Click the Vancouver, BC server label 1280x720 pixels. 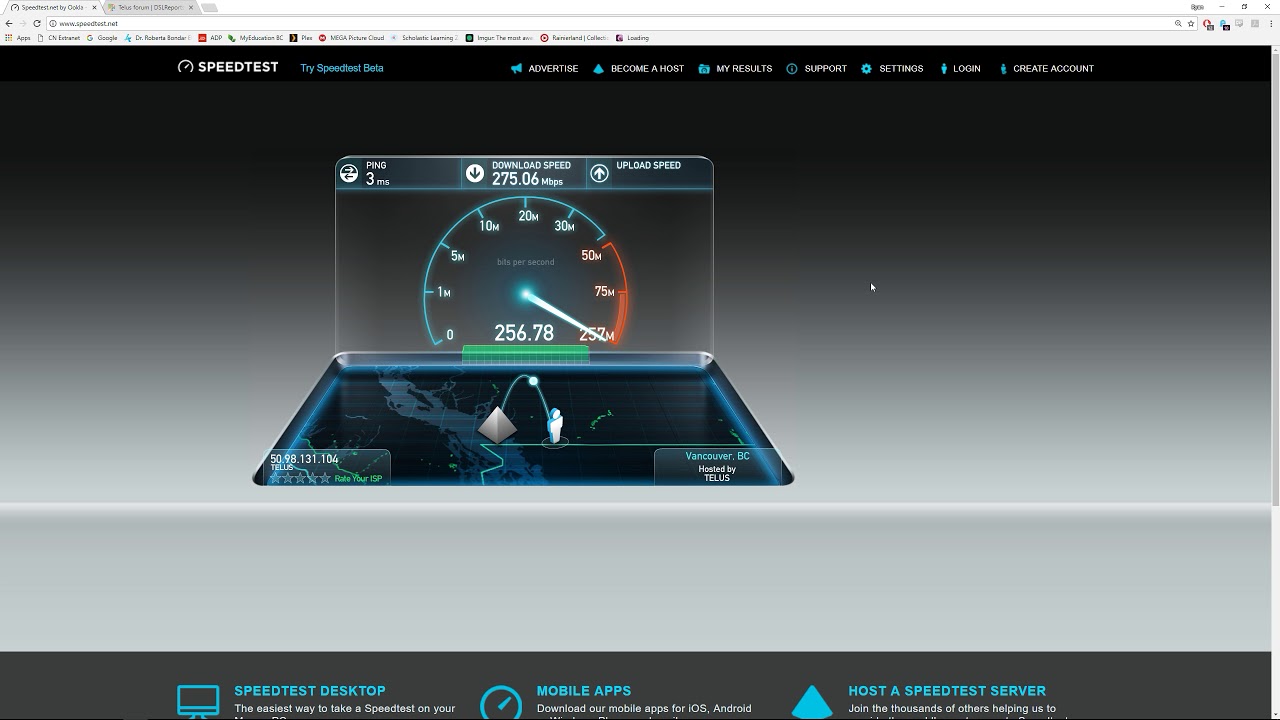[x=717, y=456]
